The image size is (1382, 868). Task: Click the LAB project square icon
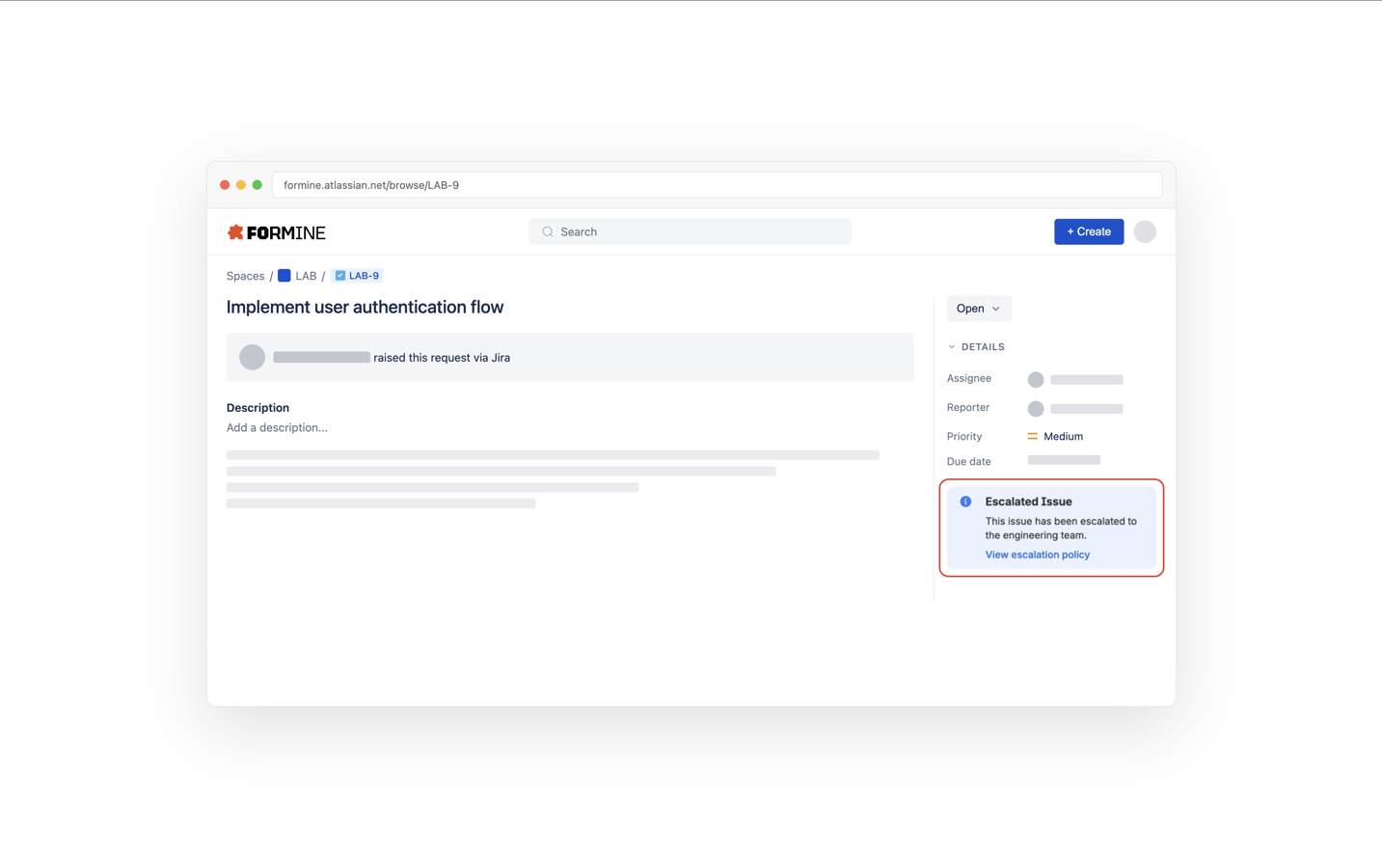click(x=284, y=275)
